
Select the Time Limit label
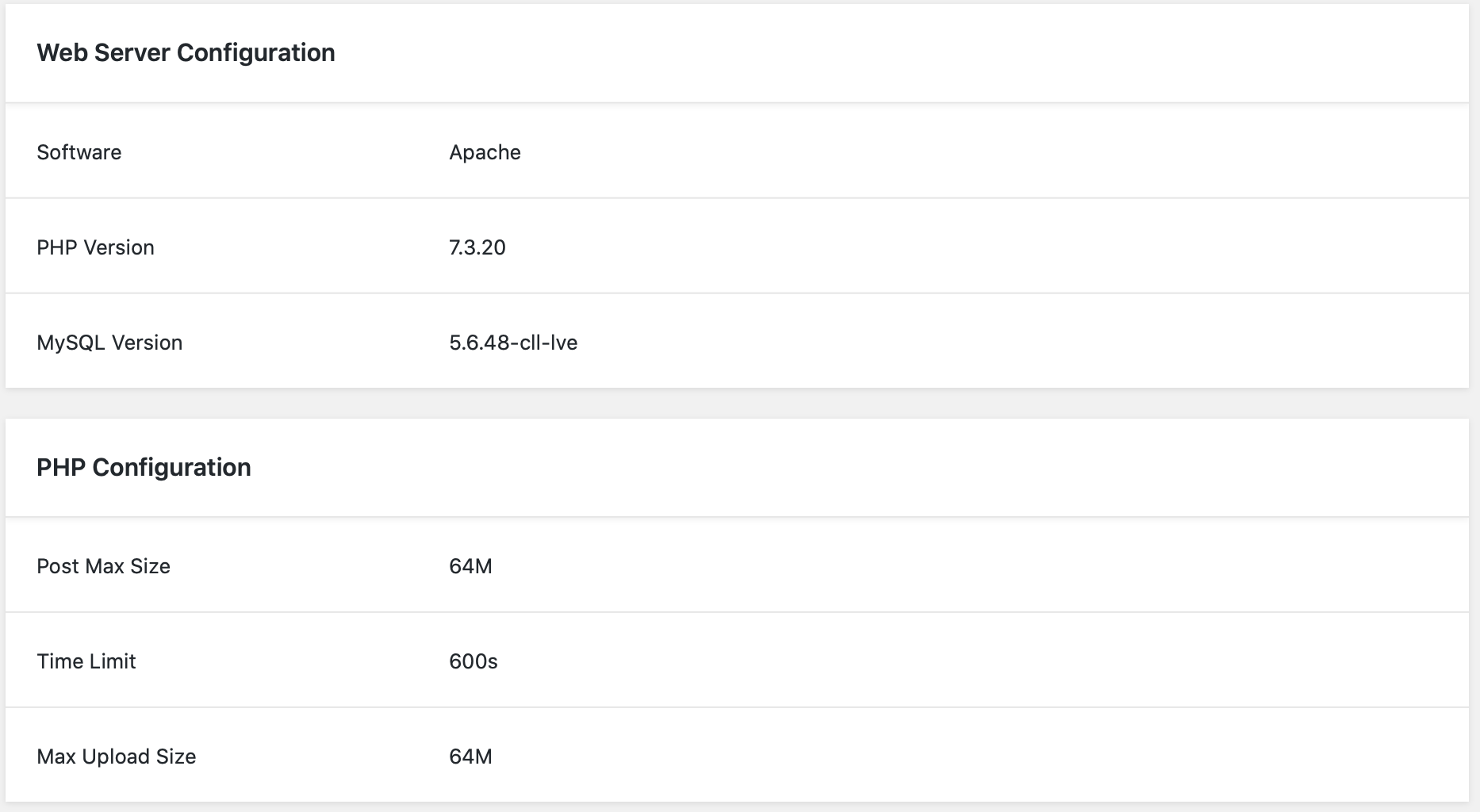86,661
